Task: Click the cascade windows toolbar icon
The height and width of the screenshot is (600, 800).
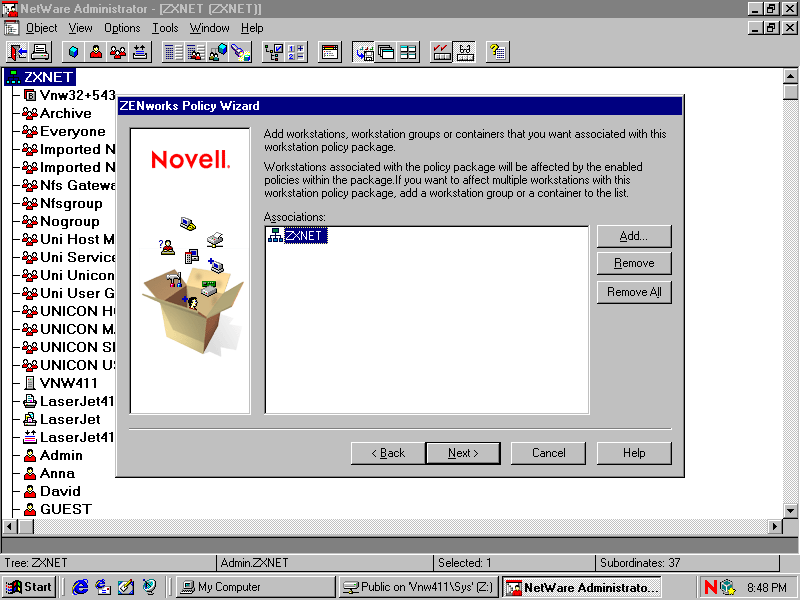Action: point(386,52)
